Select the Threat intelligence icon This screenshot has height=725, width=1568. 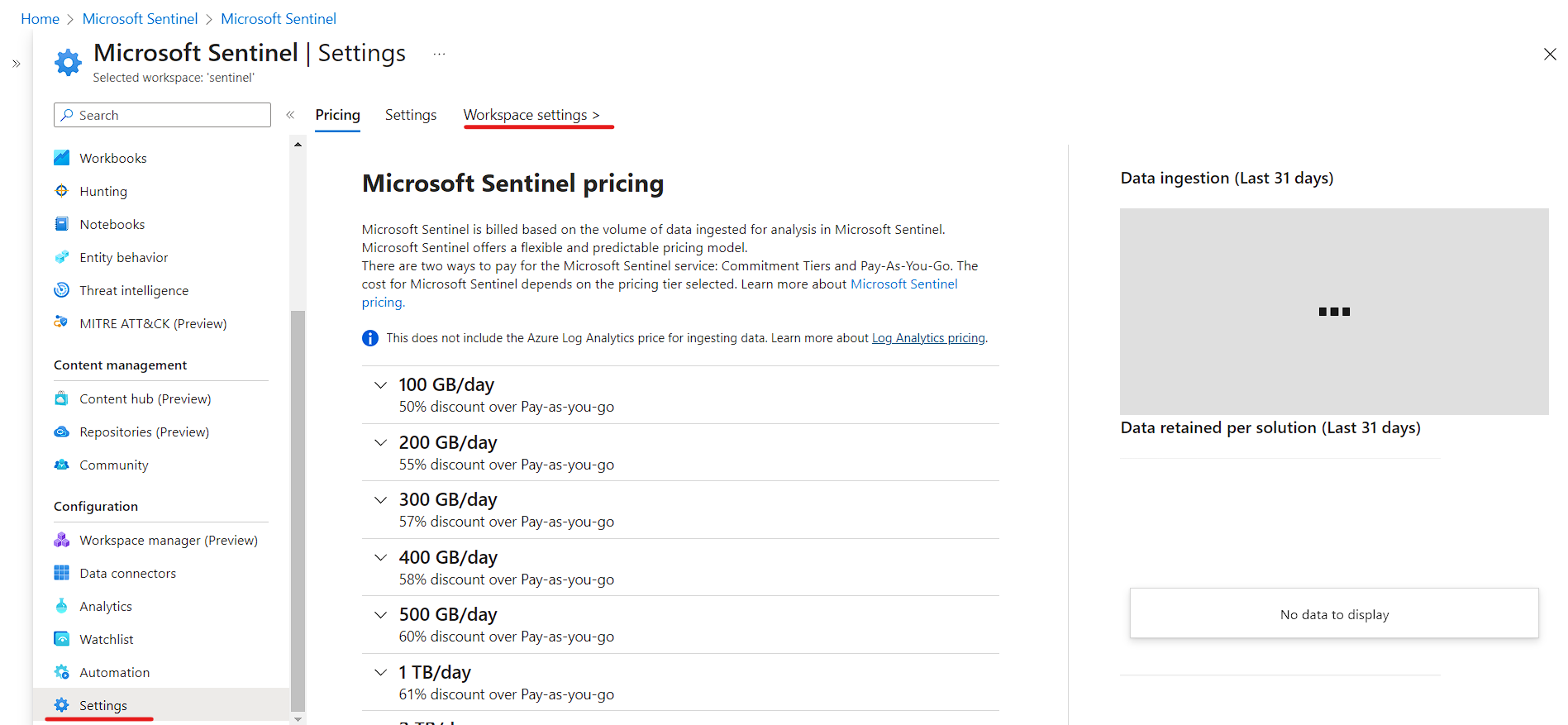click(62, 290)
